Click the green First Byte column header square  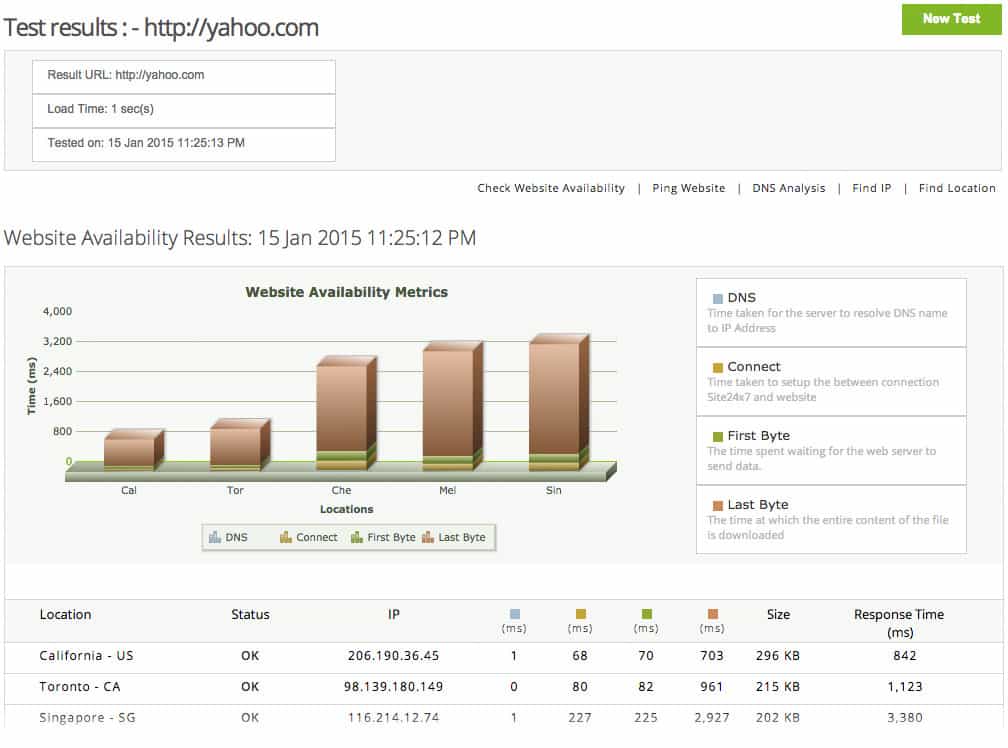click(x=647, y=614)
